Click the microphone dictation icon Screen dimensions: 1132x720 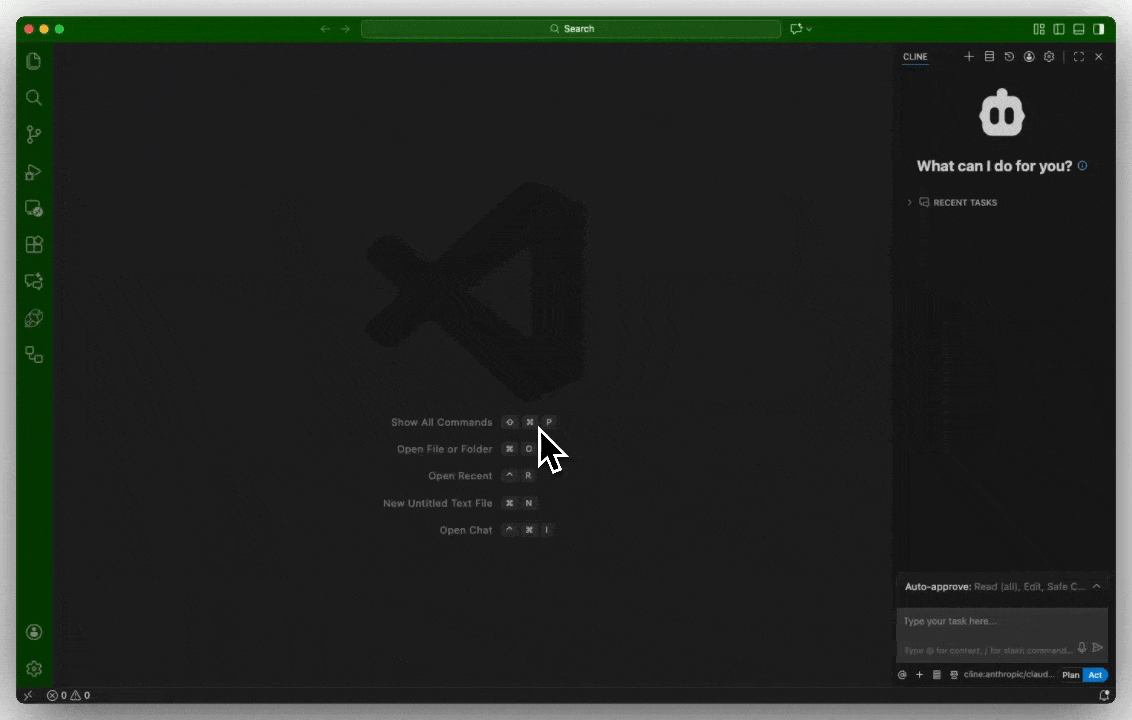[1081, 648]
